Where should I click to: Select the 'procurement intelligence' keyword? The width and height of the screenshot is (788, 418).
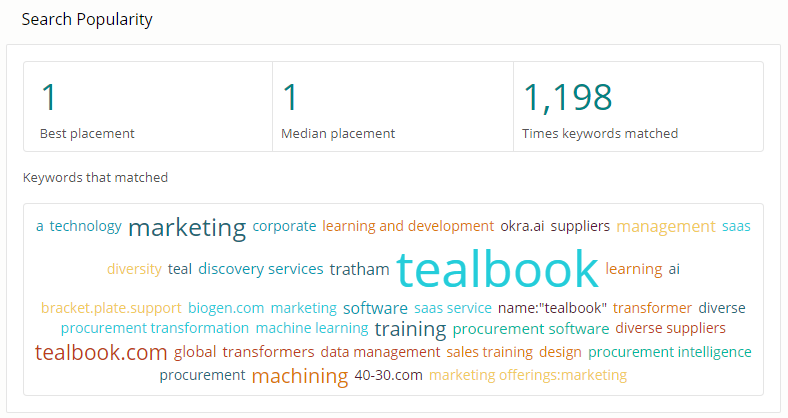pos(670,352)
